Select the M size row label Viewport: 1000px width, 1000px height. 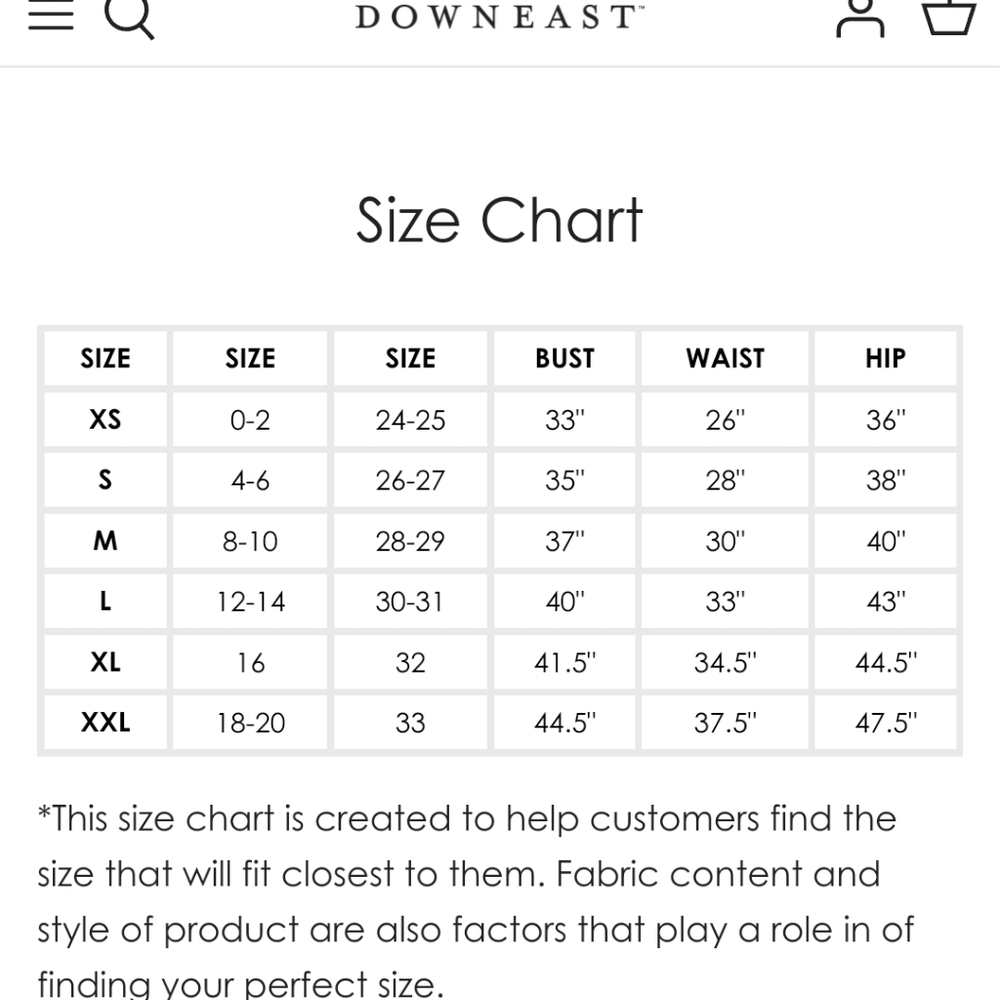click(x=105, y=541)
